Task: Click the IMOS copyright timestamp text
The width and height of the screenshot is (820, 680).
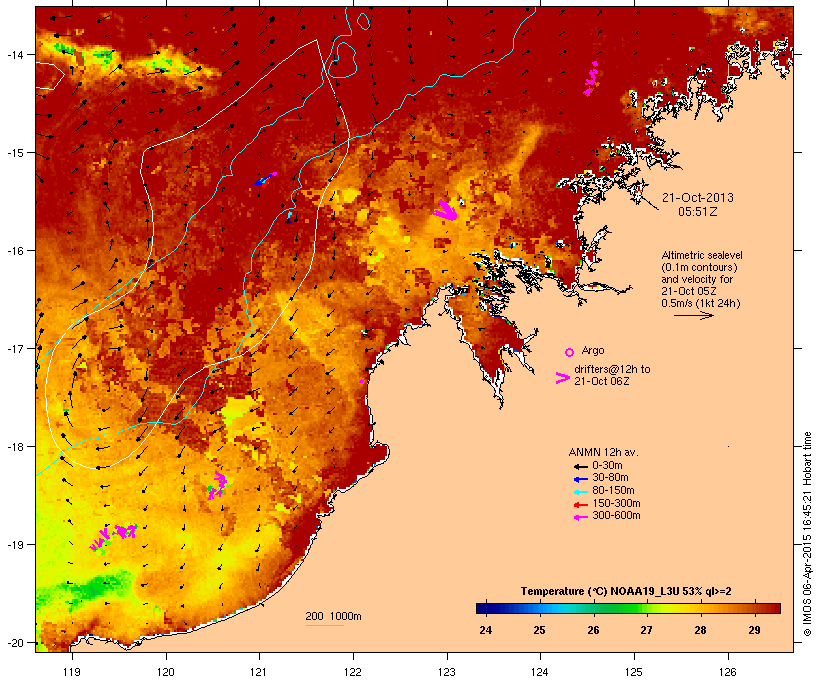Action: tap(807, 534)
